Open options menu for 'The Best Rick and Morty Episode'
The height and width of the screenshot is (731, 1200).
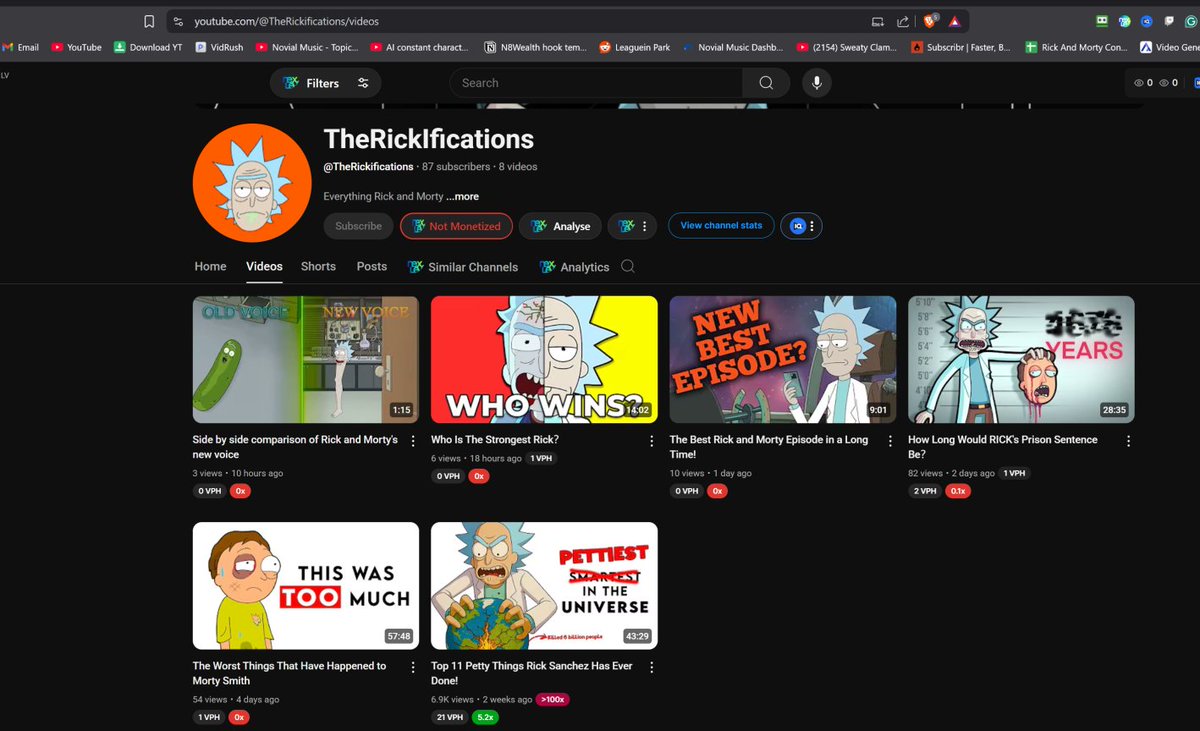point(890,441)
